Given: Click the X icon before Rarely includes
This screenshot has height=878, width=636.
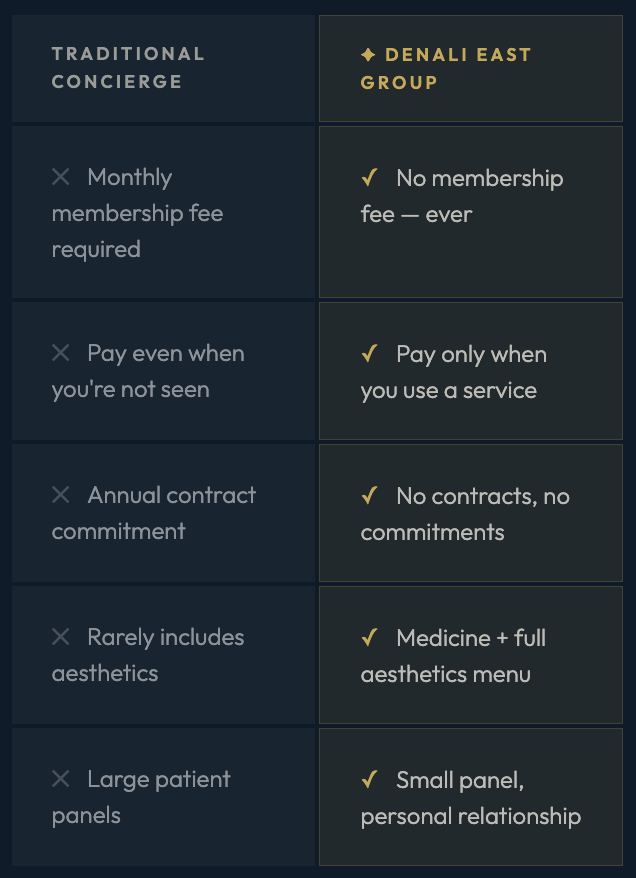Looking at the screenshot, I should tap(60, 637).
